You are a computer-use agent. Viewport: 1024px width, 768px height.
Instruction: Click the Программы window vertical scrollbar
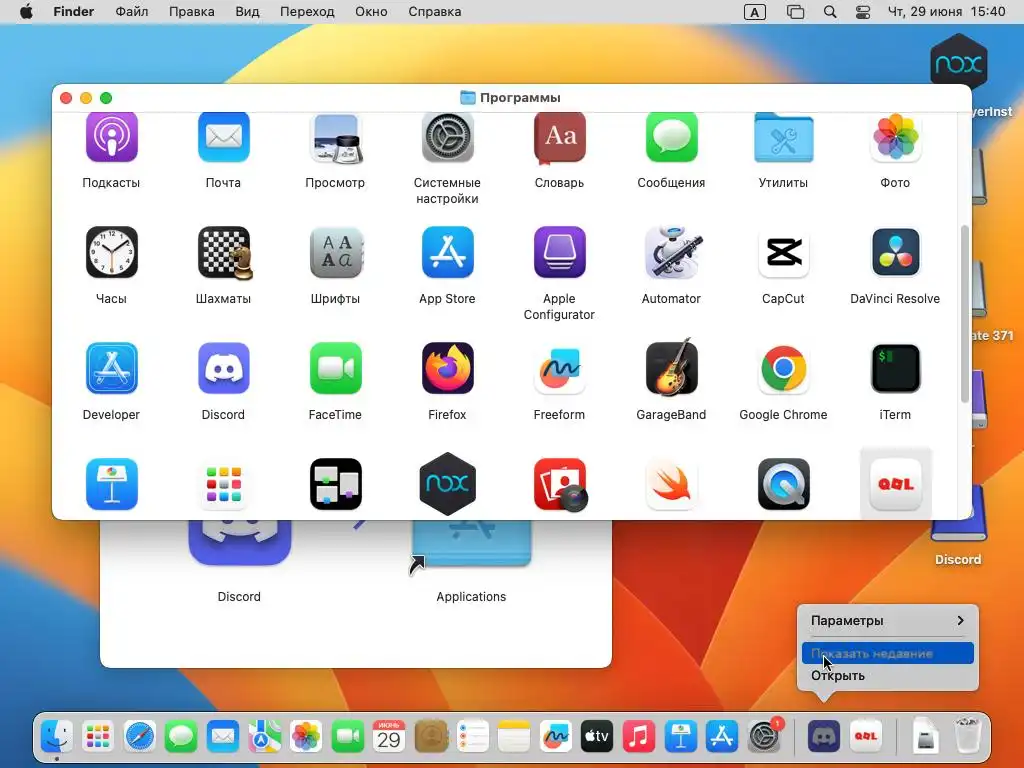(965, 314)
